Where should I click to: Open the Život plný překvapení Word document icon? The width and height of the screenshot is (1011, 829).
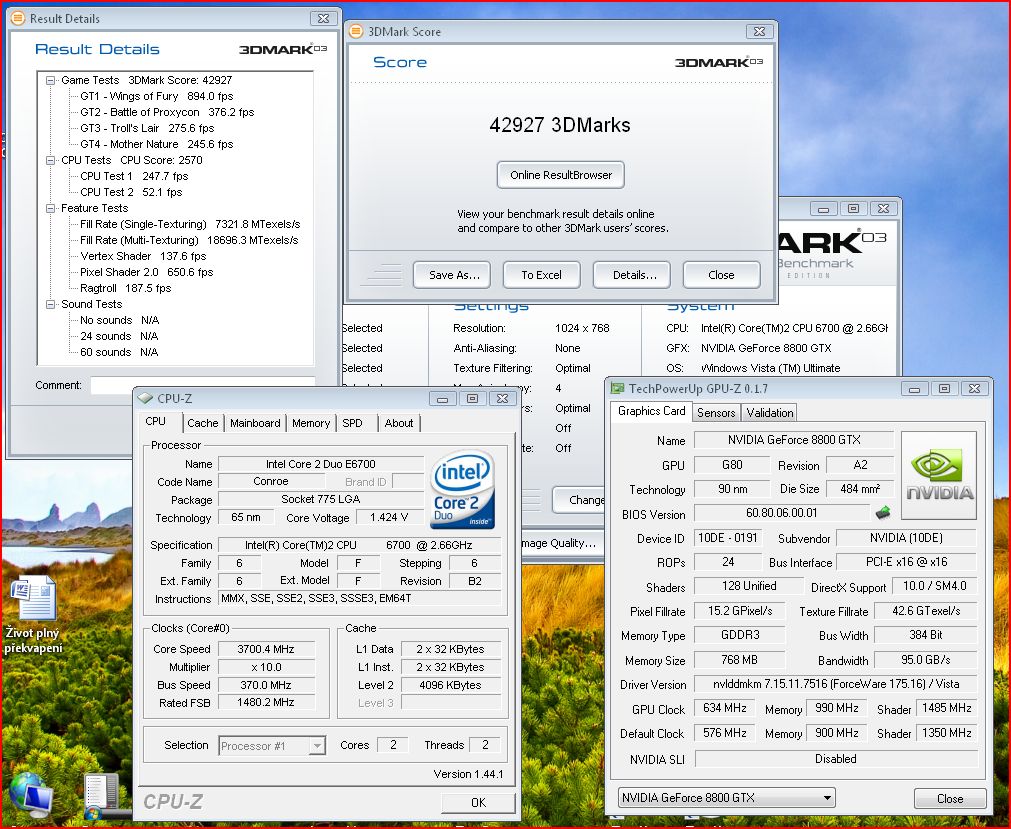point(33,615)
